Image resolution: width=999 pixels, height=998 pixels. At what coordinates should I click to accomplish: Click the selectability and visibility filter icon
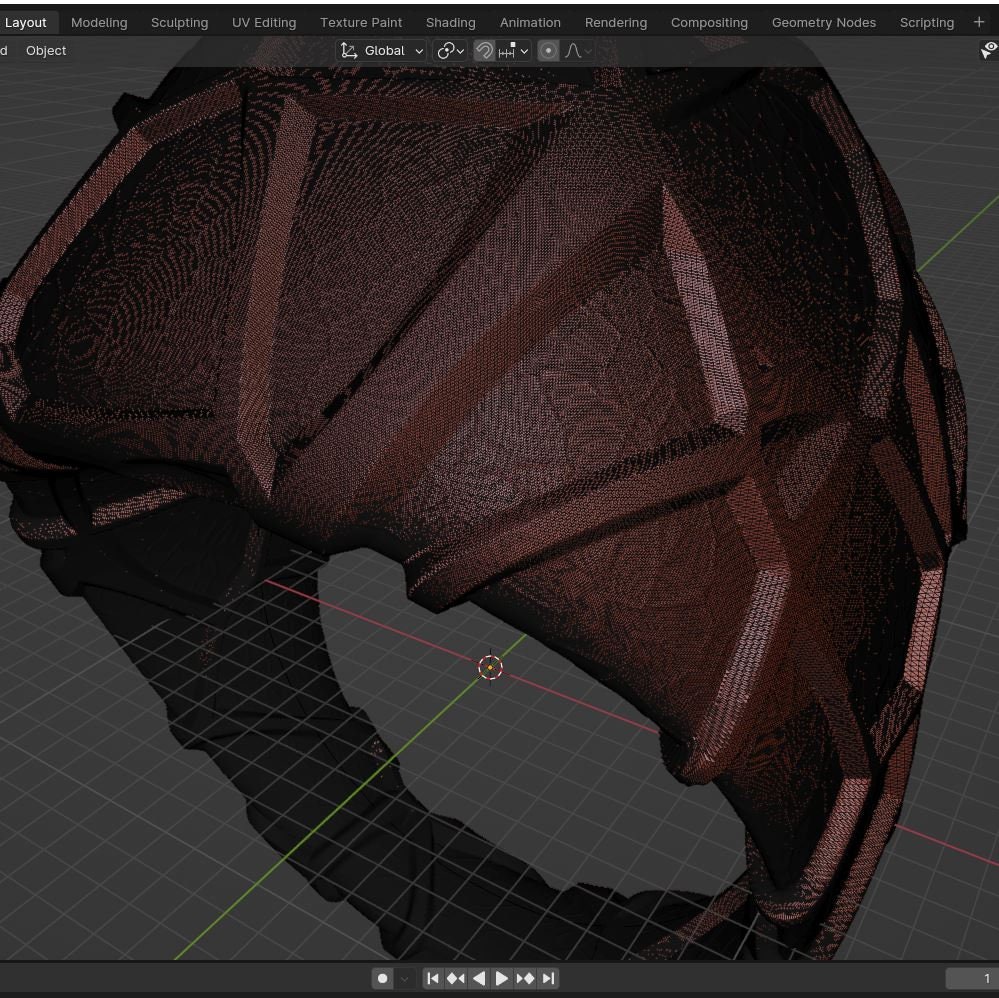click(x=988, y=50)
